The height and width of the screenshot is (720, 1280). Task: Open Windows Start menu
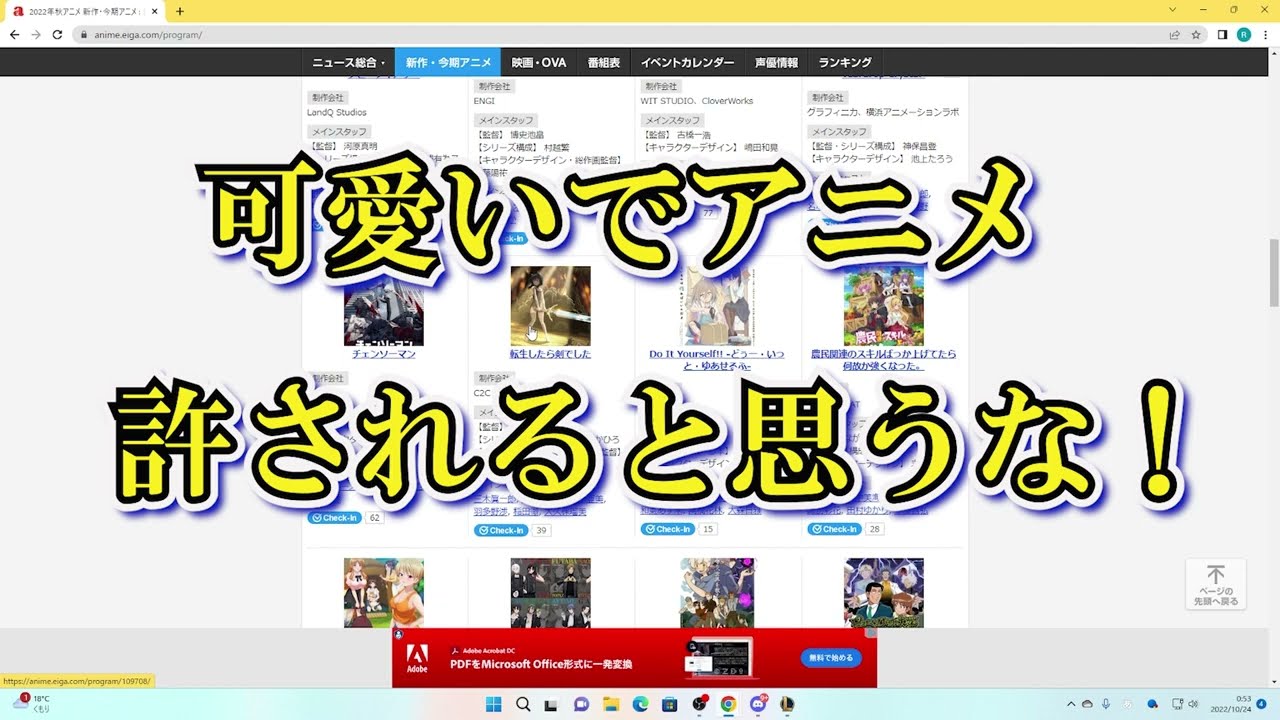point(493,704)
